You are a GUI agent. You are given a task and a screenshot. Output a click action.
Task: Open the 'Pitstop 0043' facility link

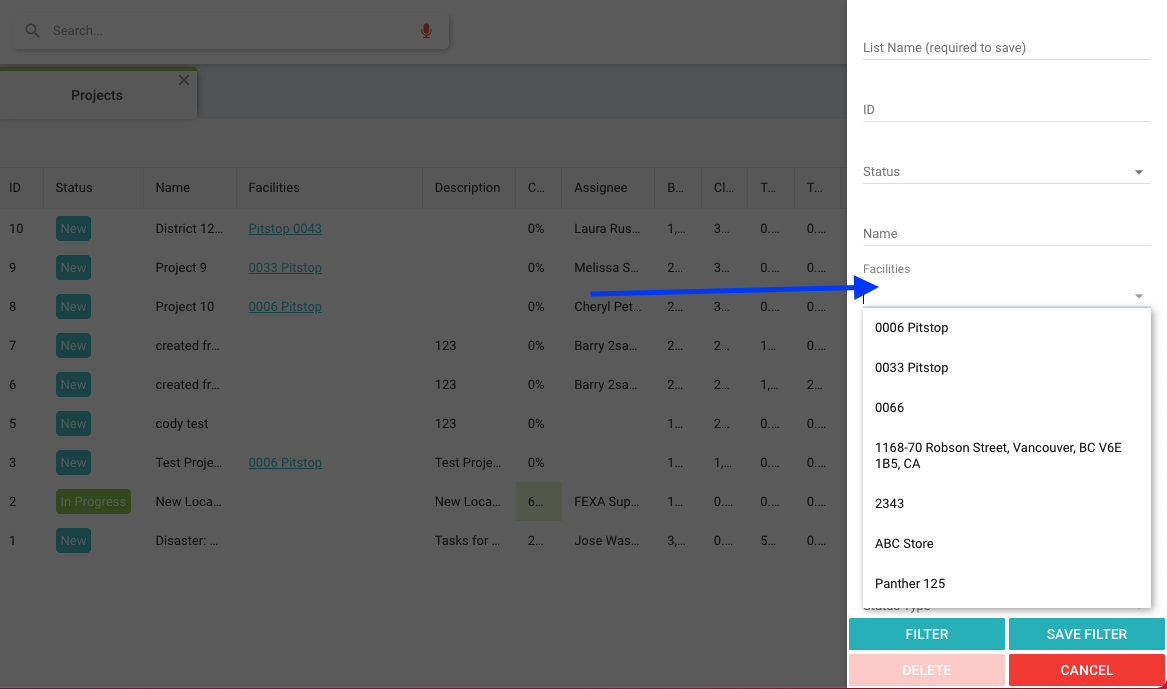tap(285, 229)
